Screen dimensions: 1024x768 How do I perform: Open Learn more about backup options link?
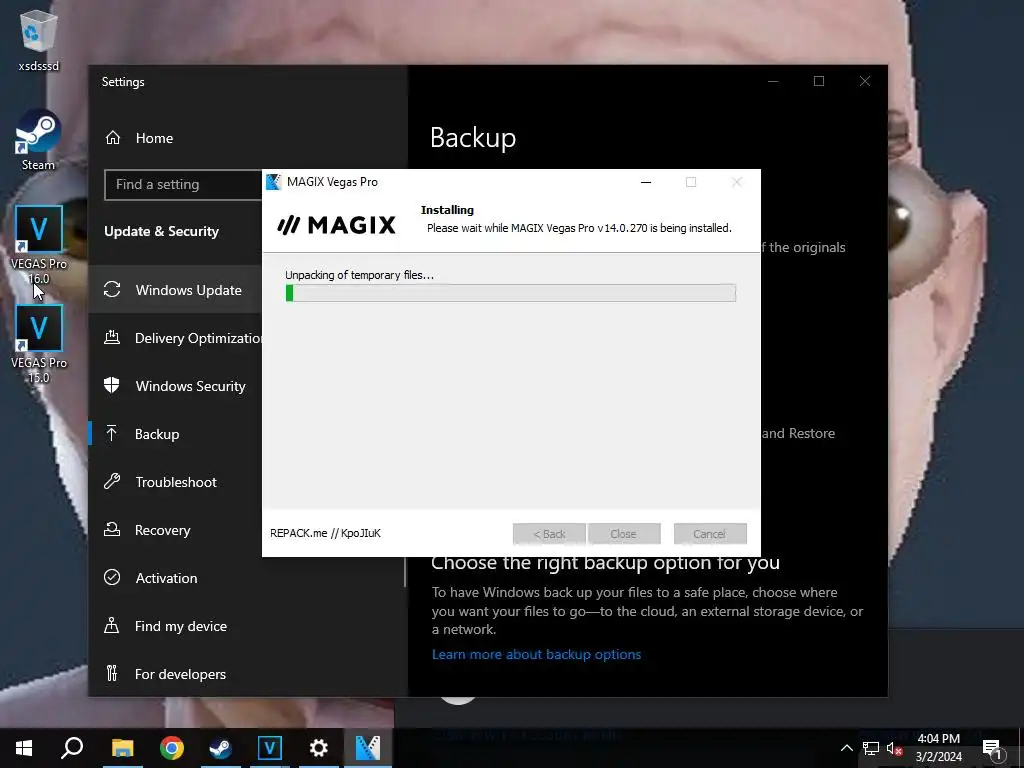(536, 654)
